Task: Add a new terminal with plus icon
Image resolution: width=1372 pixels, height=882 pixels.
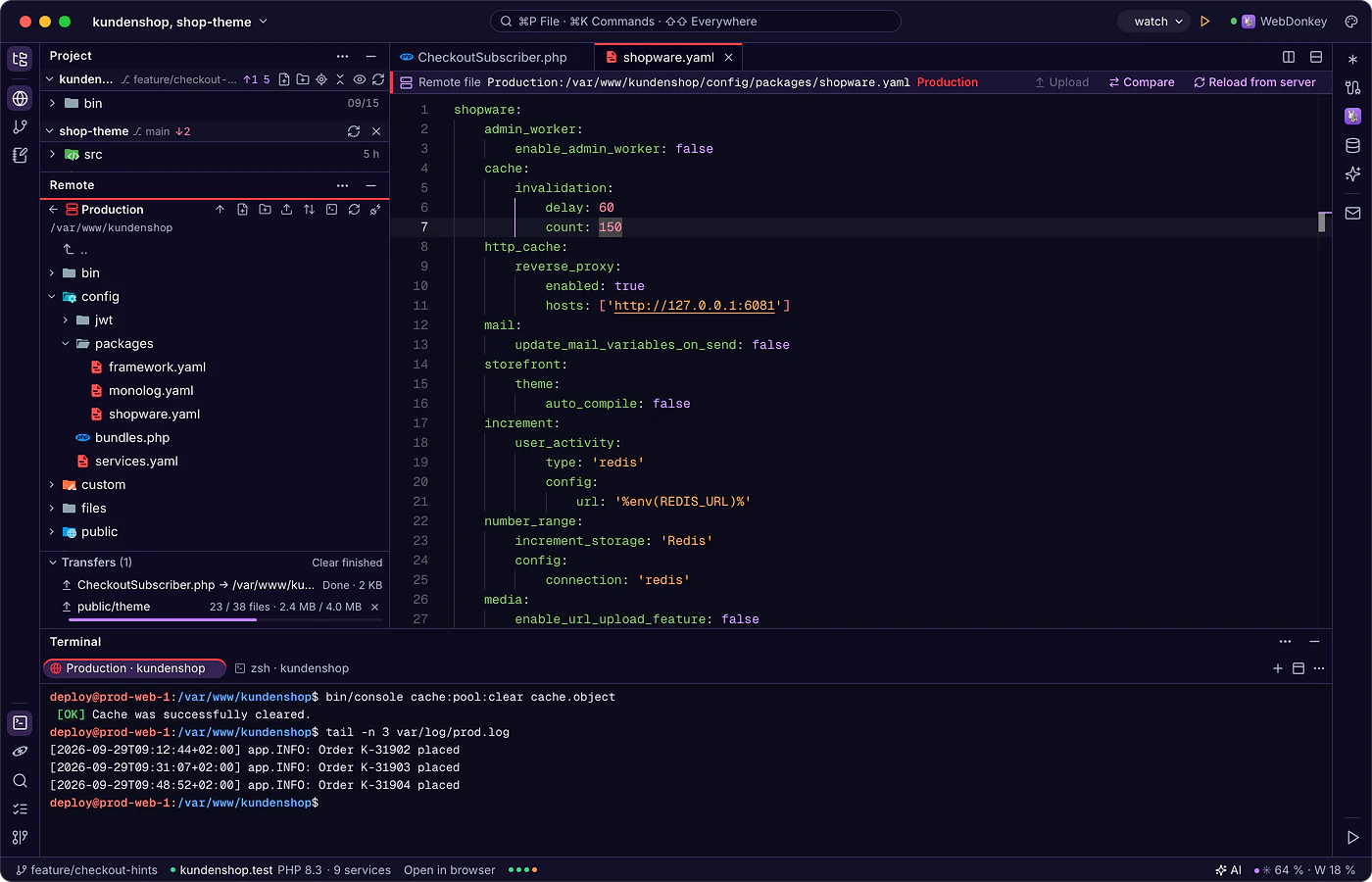Action: (x=1278, y=668)
